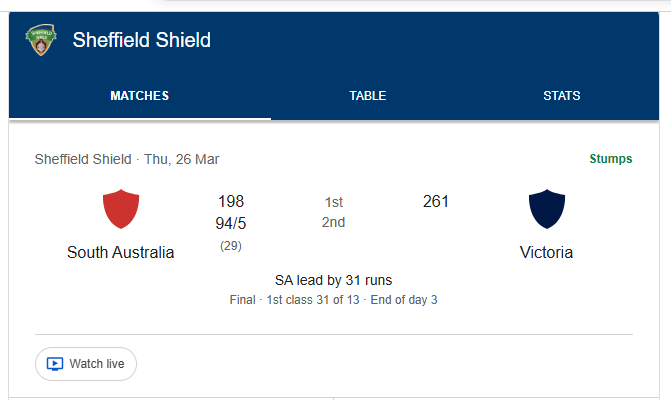Click the match date Thu, 26 Mar

(x=182, y=159)
